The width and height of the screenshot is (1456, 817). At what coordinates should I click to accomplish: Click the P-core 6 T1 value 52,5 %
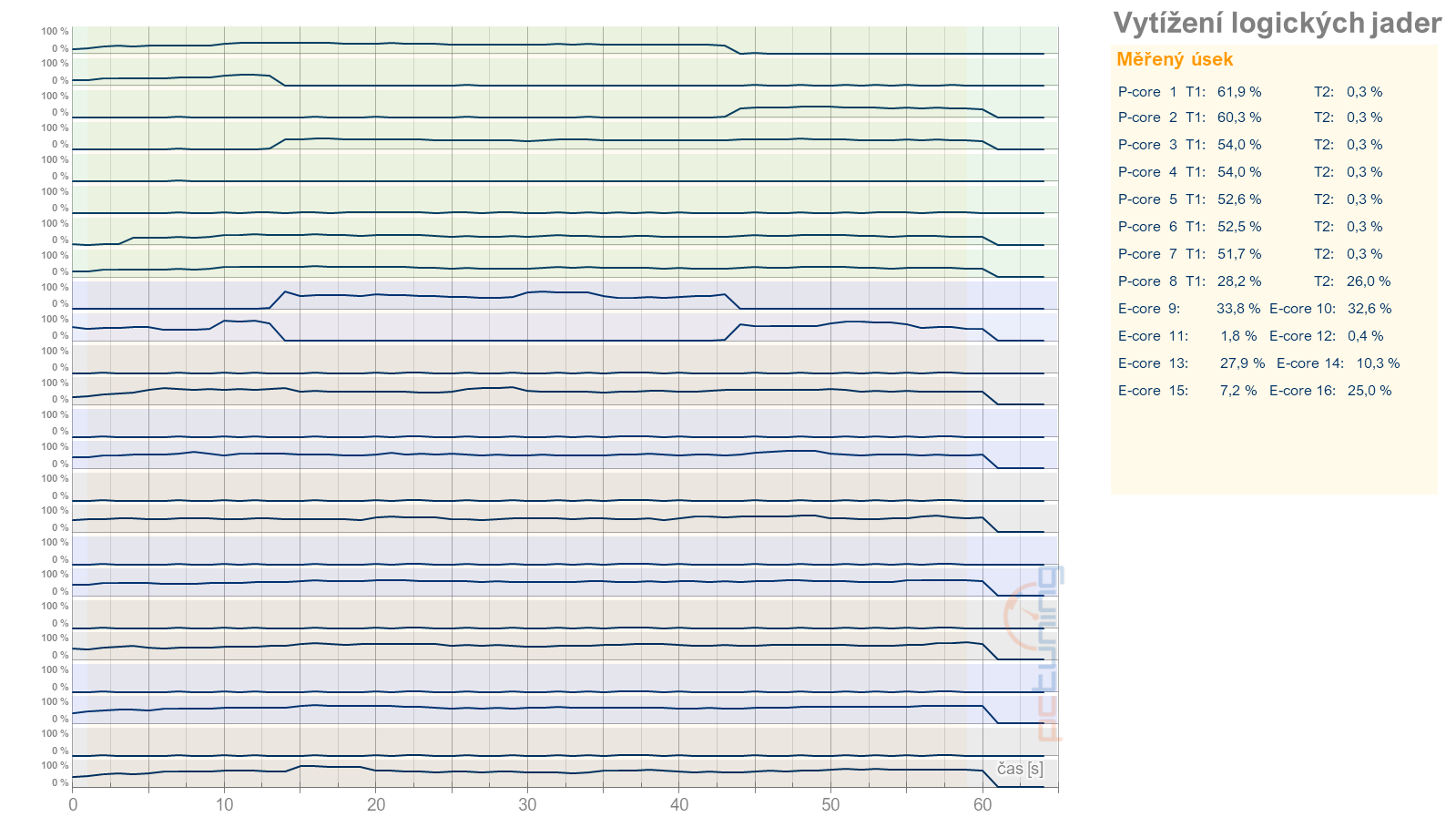tap(1239, 227)
